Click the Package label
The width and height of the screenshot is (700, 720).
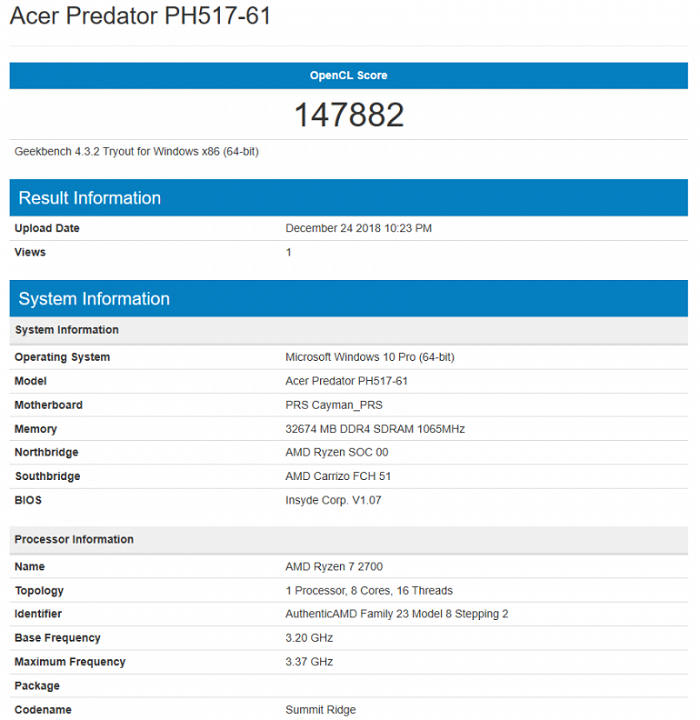(x=37, y=686)
